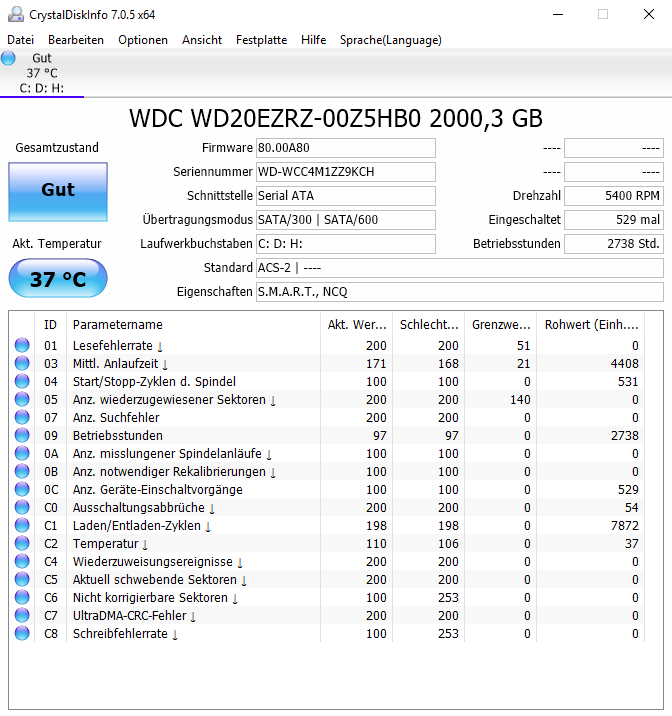
Task: Select threshold value 140 in Grenzwert column
Action: pos(520,400)
